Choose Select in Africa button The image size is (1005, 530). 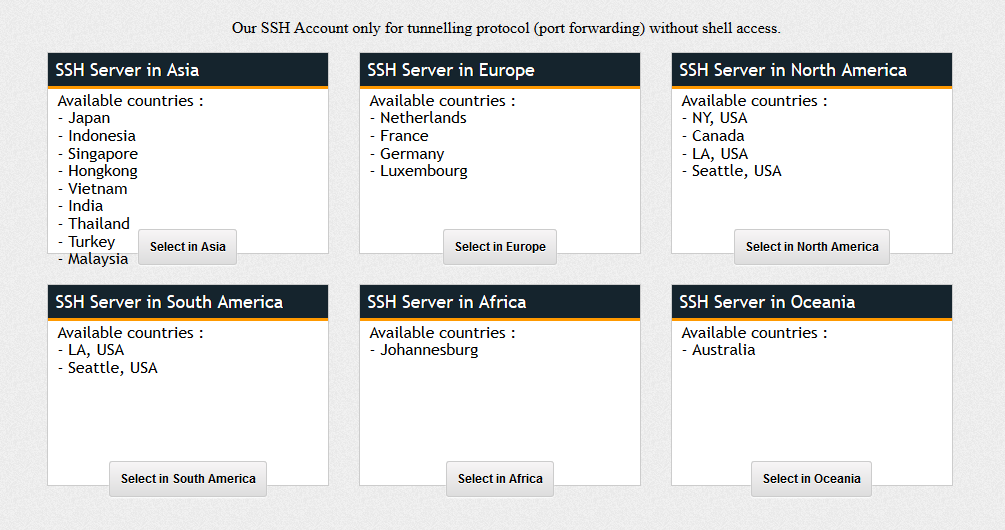click(x=500, y=479)
